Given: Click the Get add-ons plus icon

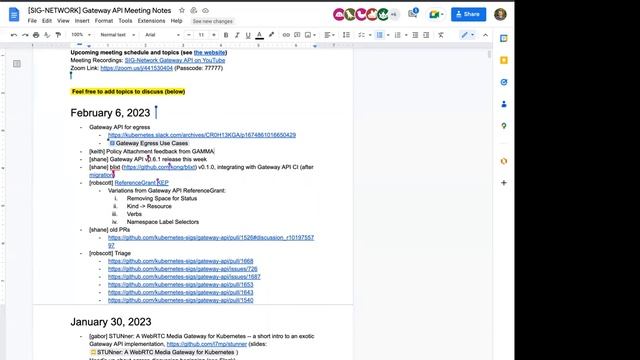Looking at the screenshot, I should 504,183.
